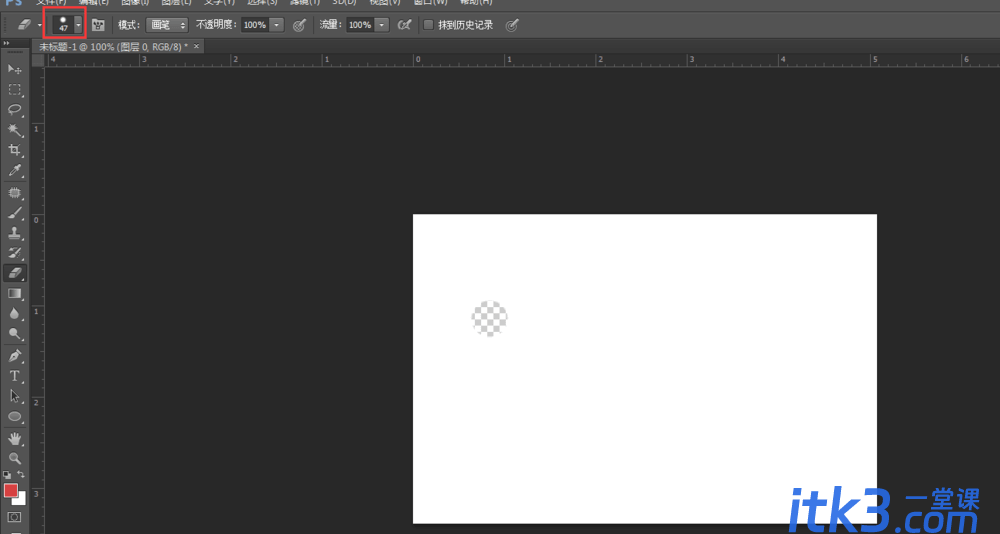Select the Lasso tool

[15, 110]
